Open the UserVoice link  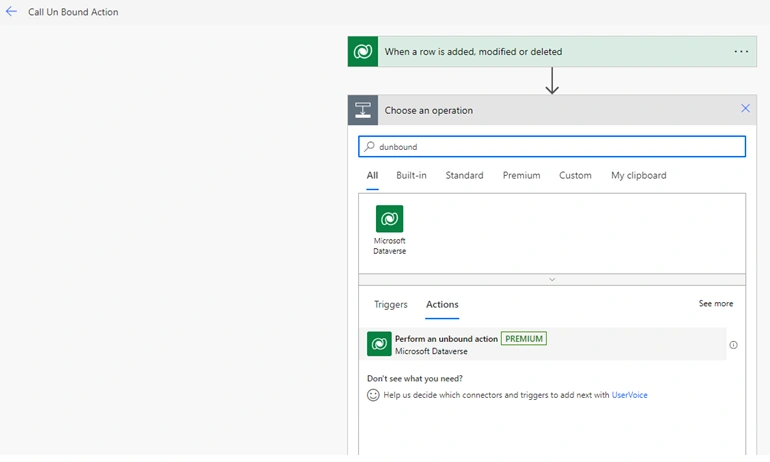click(630, 395)
